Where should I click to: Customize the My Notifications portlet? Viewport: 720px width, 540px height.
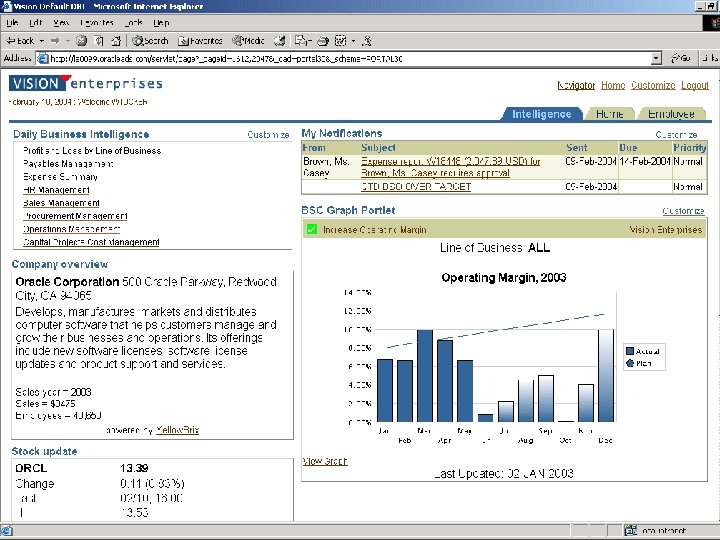pos(676,135)
